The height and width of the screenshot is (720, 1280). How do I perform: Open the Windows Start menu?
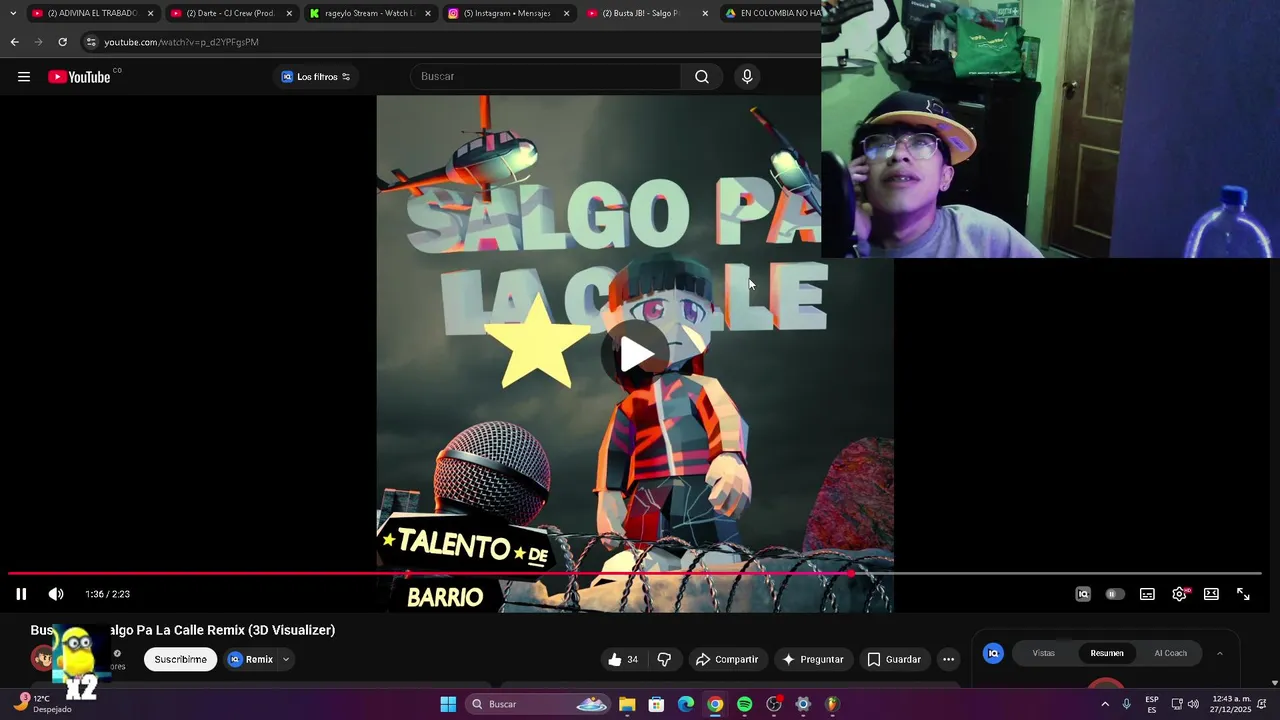(x=448, y=704)
